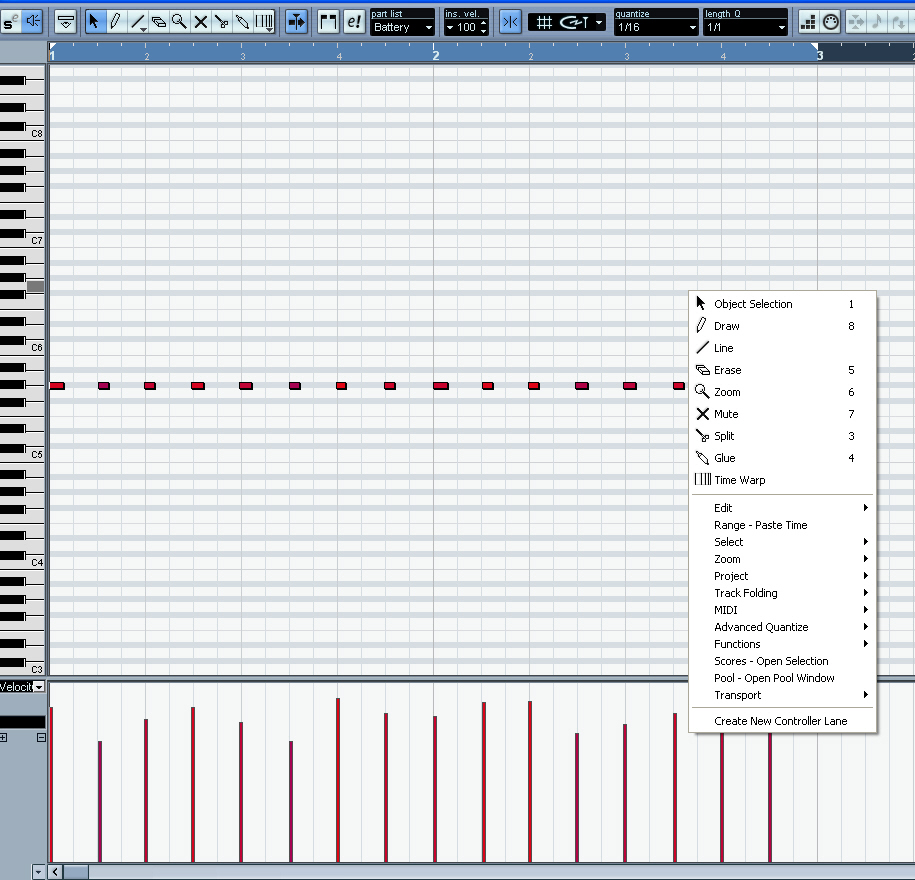Screen dimensions: 915x880
Task: Choose Mute in the context menu
Action: click(782, 414)
